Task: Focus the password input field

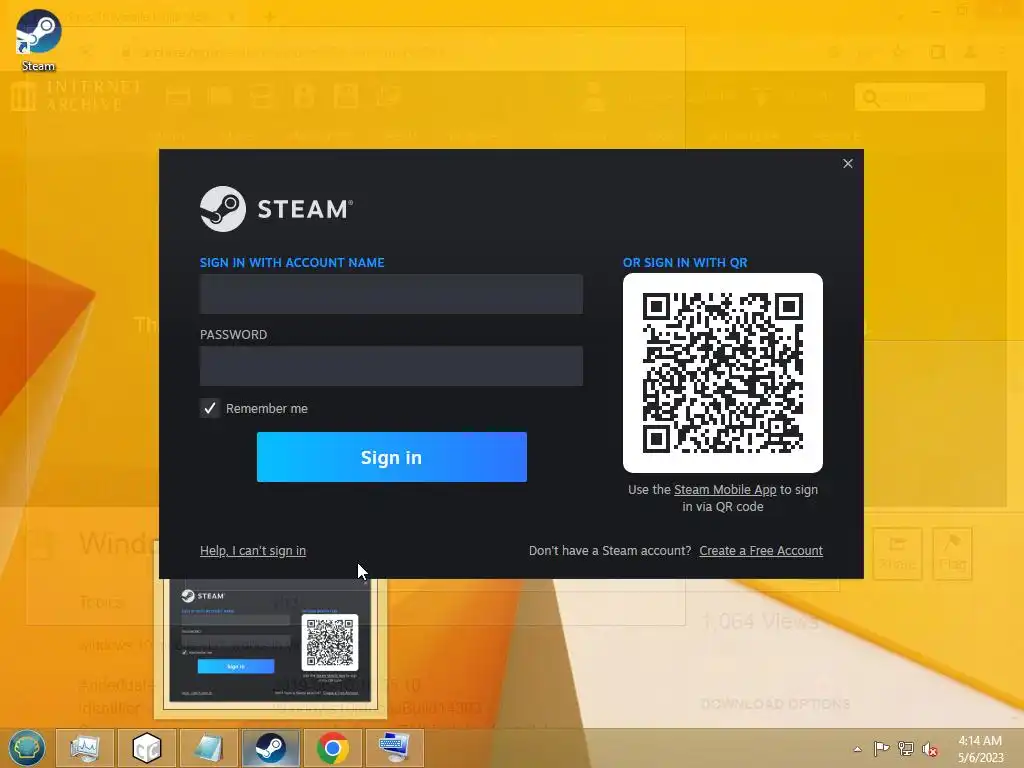Action: coord(391,366)
